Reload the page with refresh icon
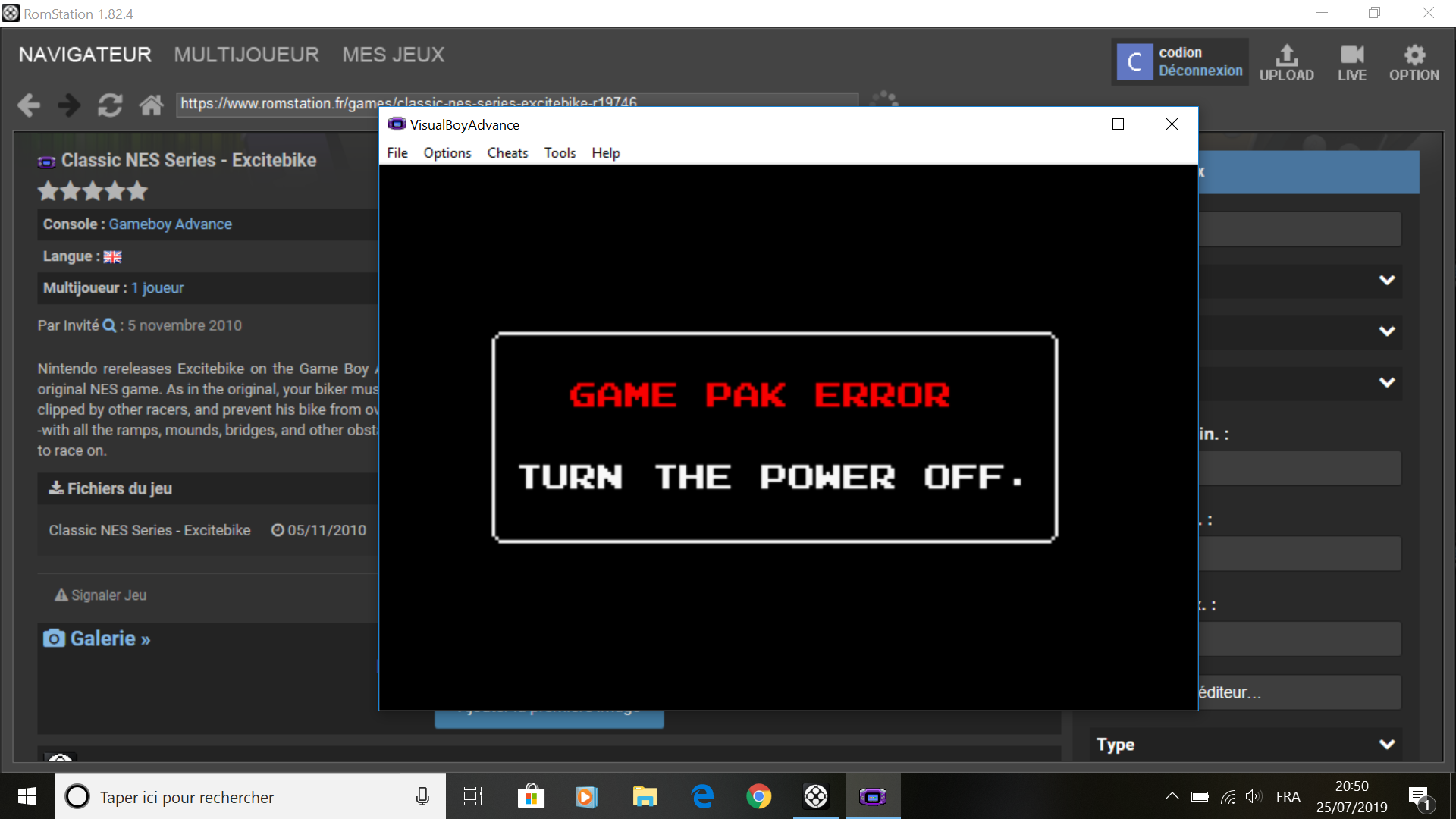 (110, 105)
